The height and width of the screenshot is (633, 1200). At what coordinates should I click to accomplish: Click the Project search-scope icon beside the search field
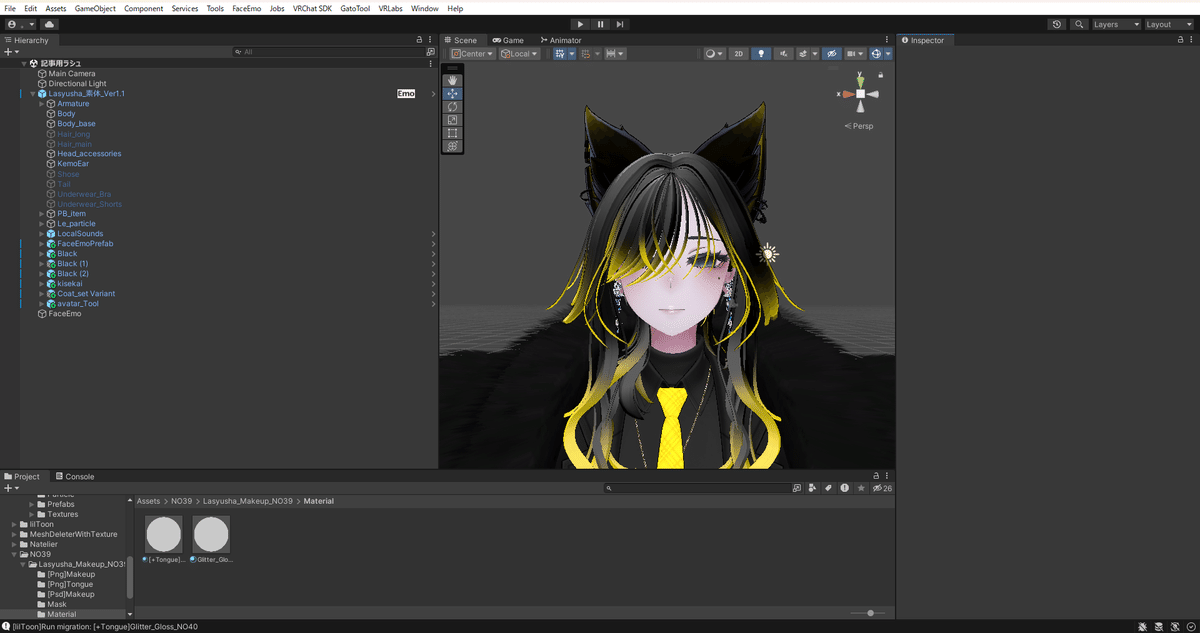pos(797,488)
